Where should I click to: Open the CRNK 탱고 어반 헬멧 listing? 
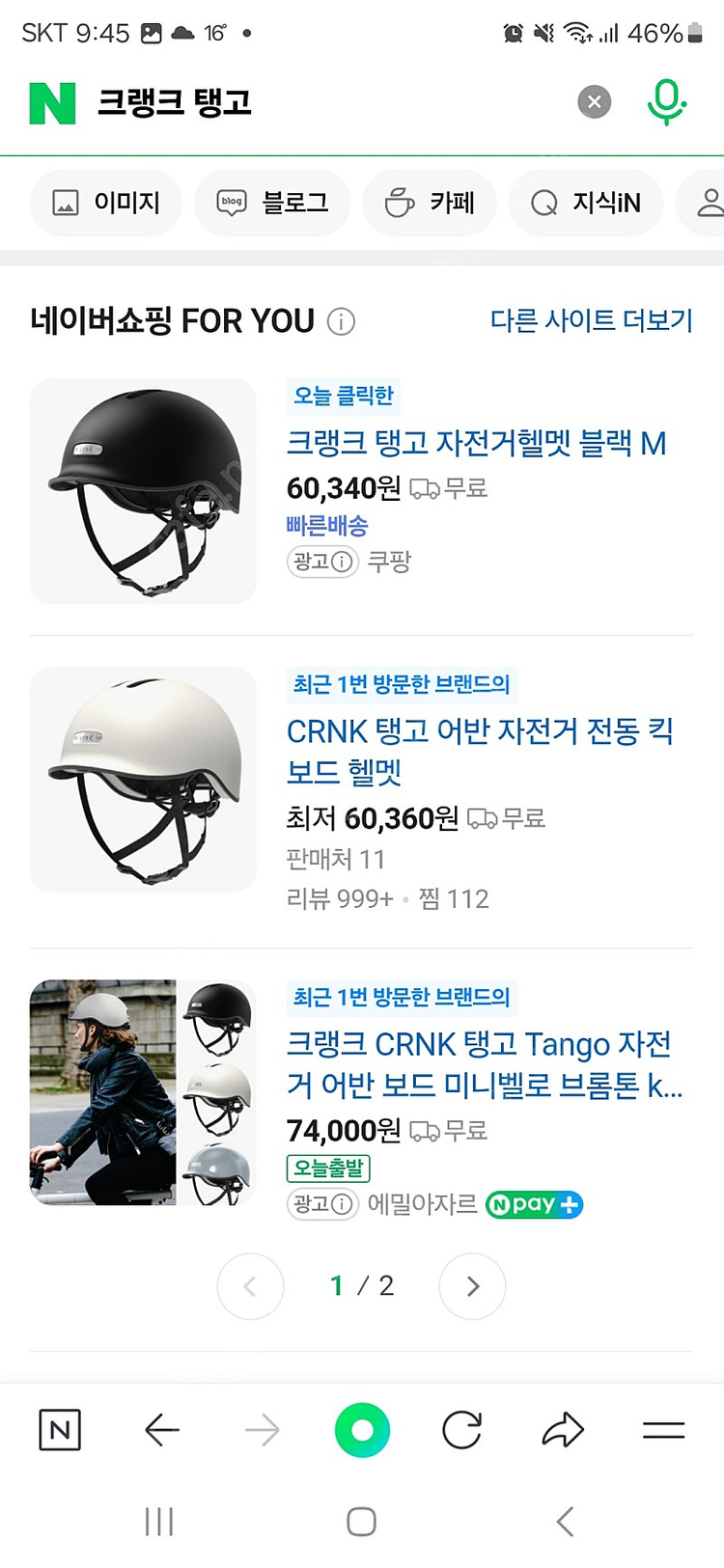[481, 751]
